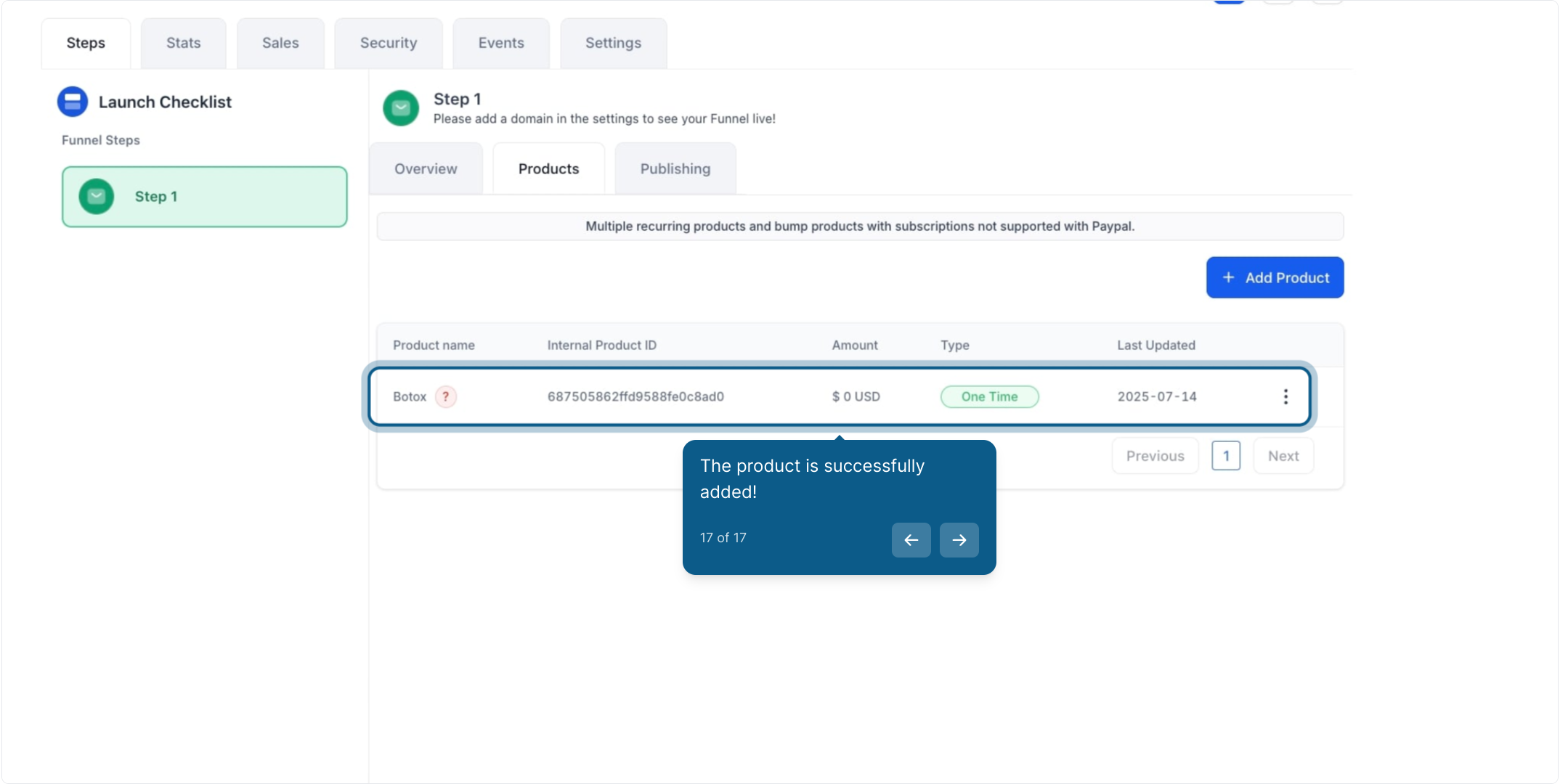Click the Botox product name
The width and height of the screenshot is (1560, 784).
(x=410, y=397)
